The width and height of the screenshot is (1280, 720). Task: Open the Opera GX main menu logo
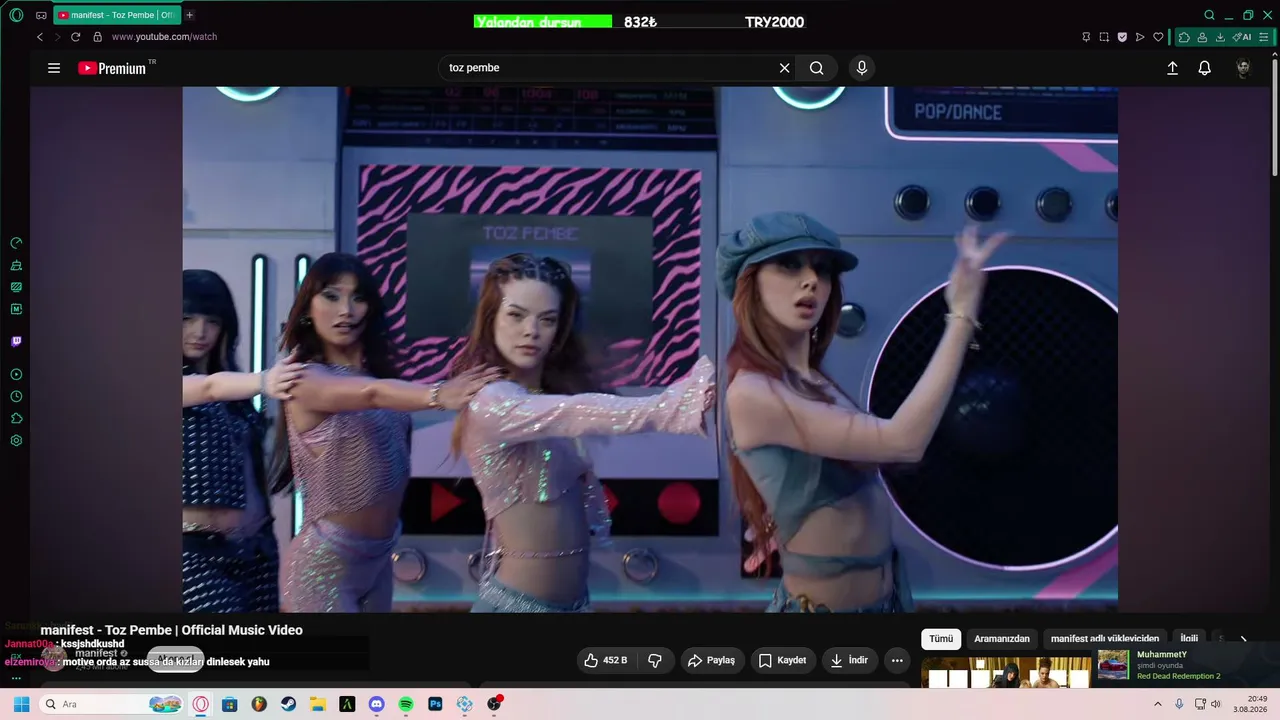[16, 15]
